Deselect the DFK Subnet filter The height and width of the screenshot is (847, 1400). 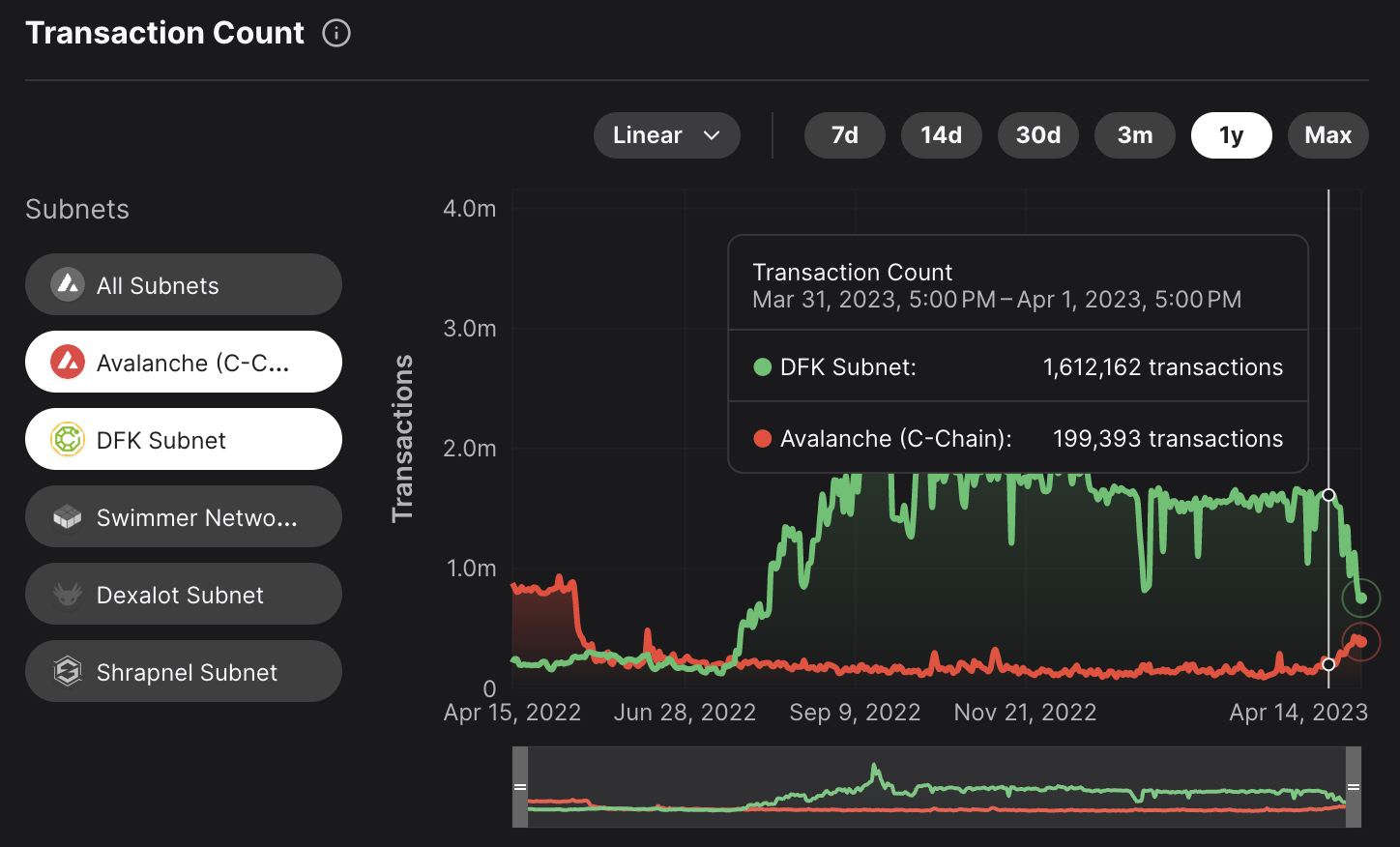[184, 440]
